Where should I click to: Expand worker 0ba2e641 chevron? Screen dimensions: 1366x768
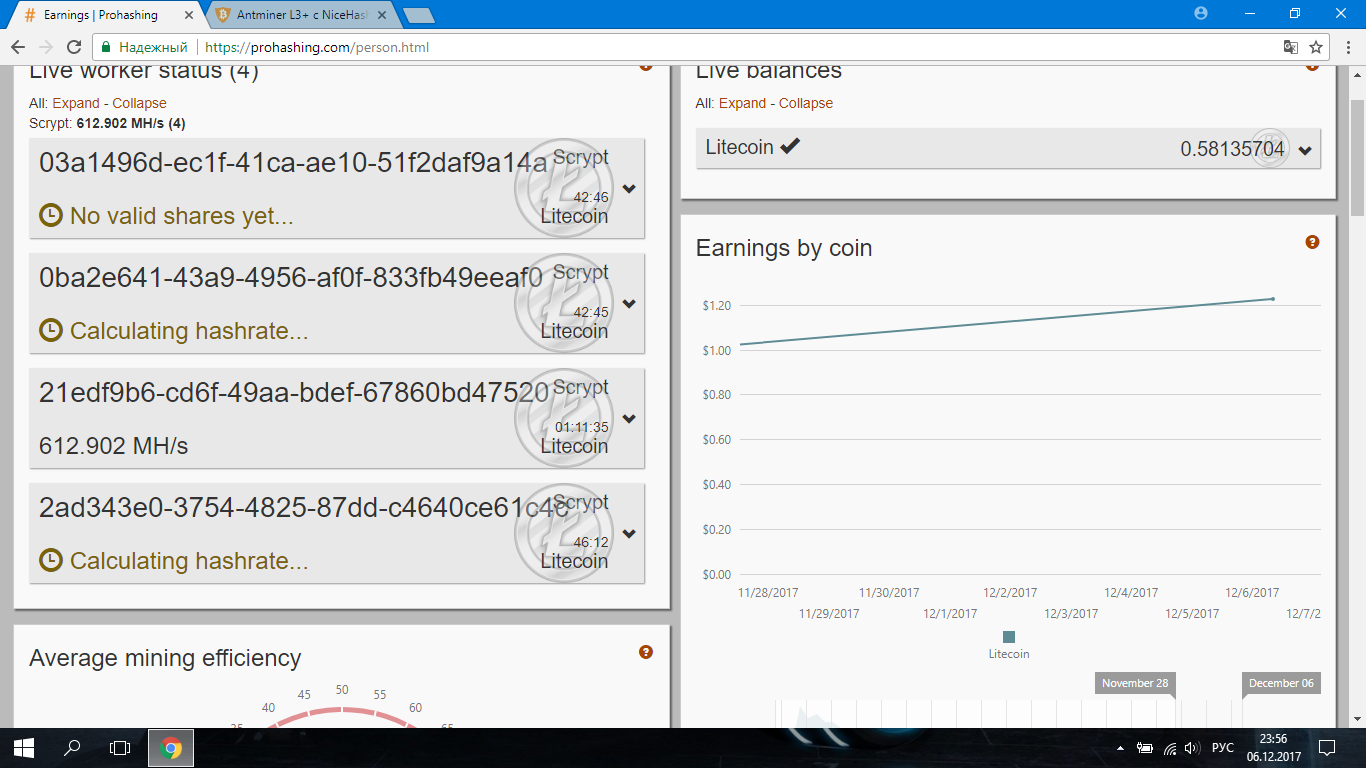coord(629,304)
